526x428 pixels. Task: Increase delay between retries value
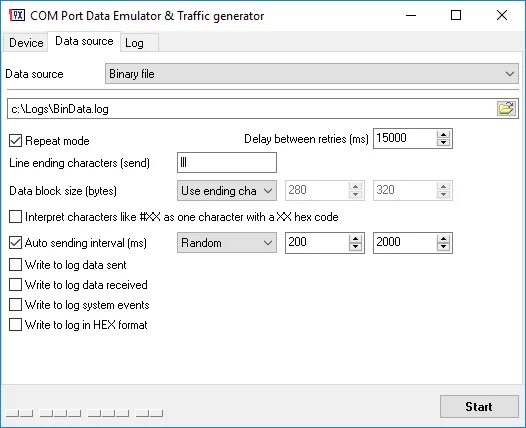(443, 135)
